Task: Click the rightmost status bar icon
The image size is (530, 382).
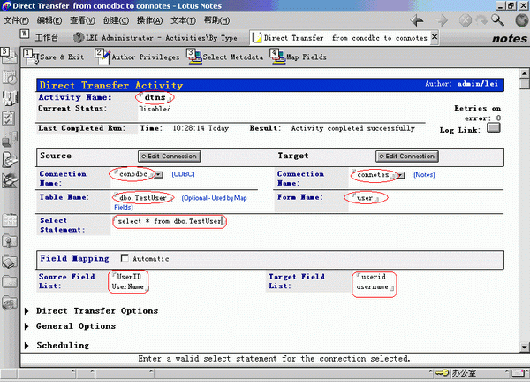Action: click(x=519, y=373)
